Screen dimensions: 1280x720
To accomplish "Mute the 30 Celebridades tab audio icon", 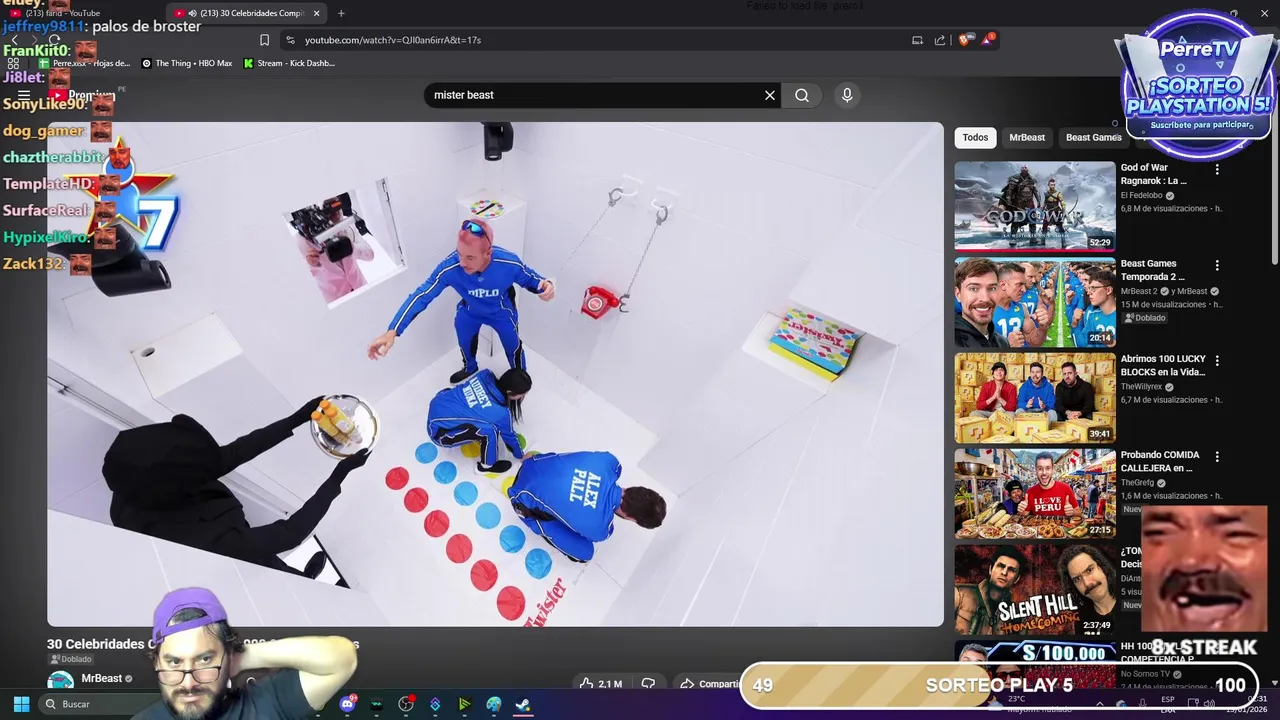I will tap(192, 13).
